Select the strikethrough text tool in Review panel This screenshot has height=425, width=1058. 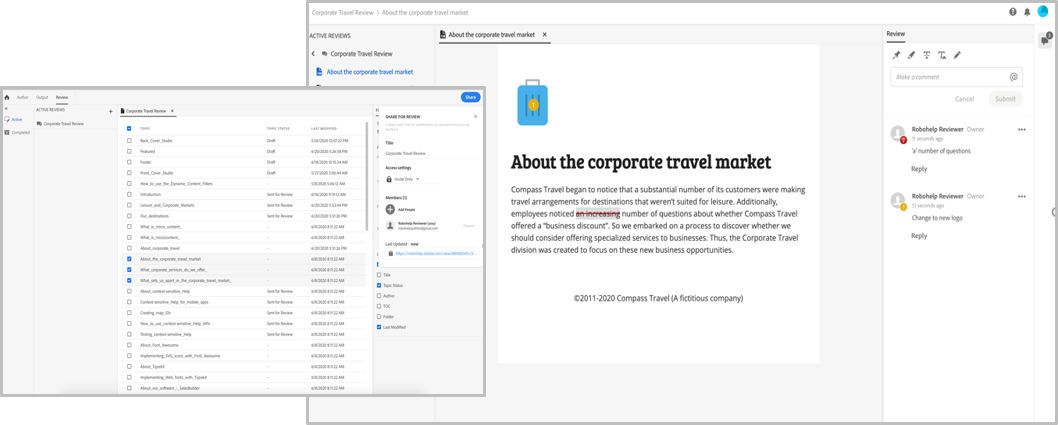926,55
